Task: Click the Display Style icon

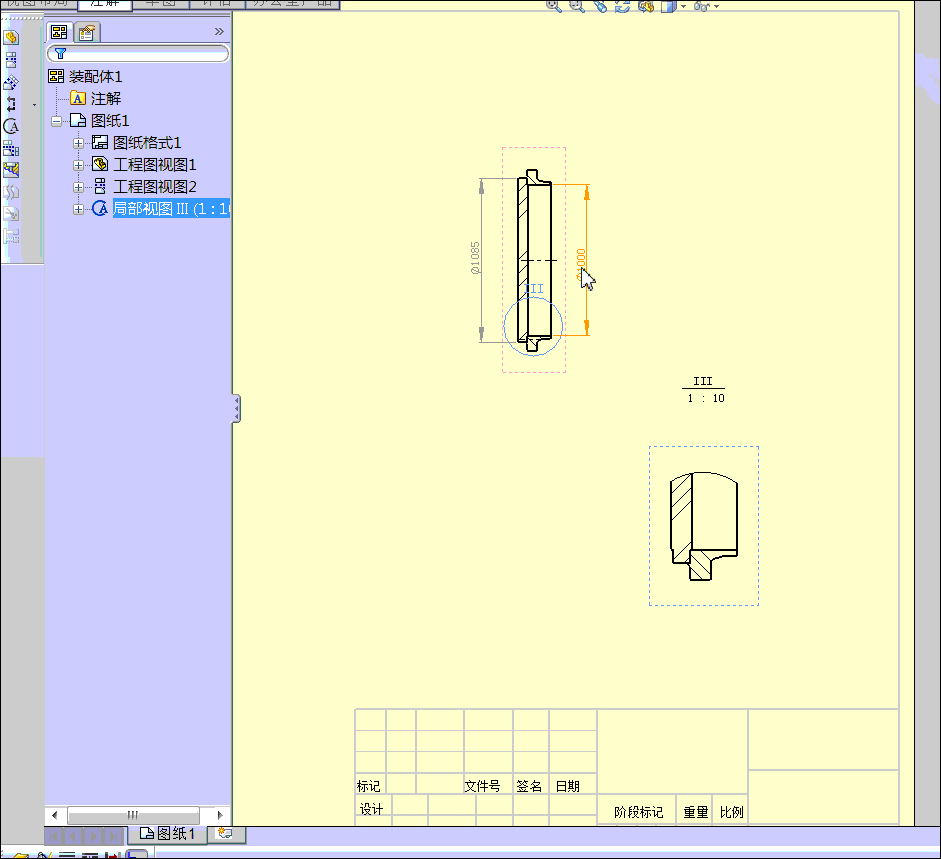Action: tap(669, 5)
